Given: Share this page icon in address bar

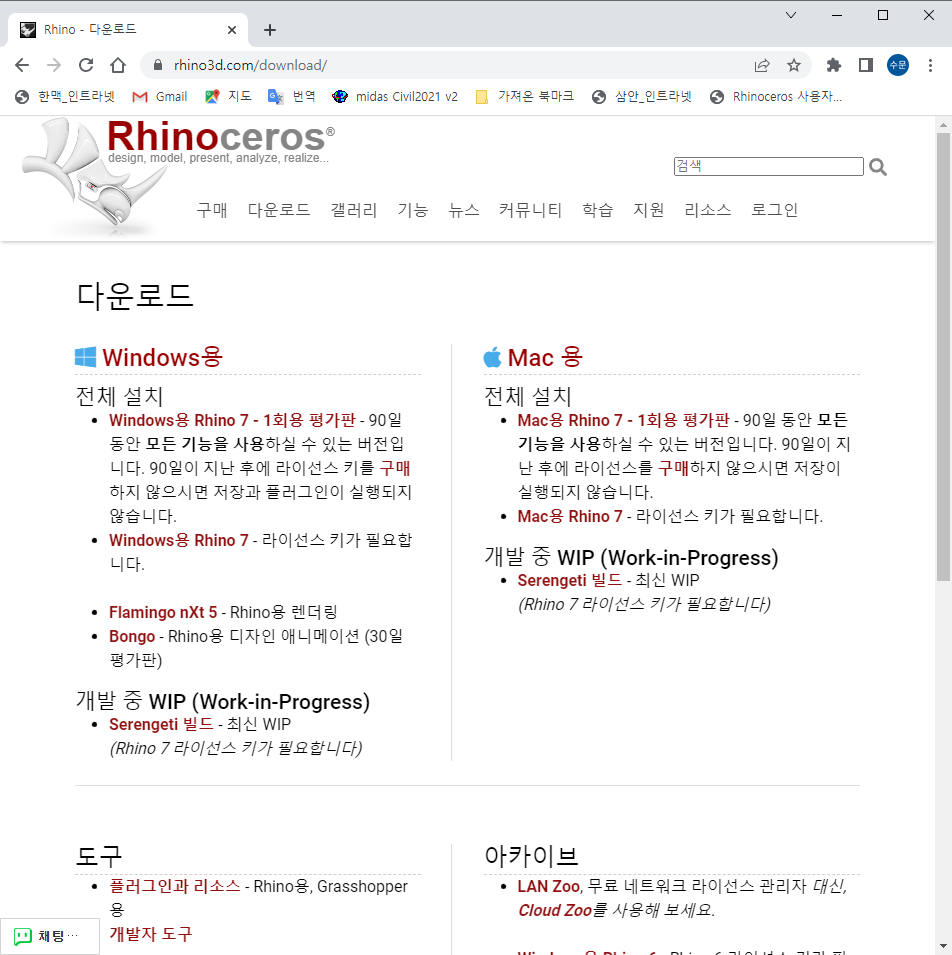Looking at the screenshot, I should 762,65.
